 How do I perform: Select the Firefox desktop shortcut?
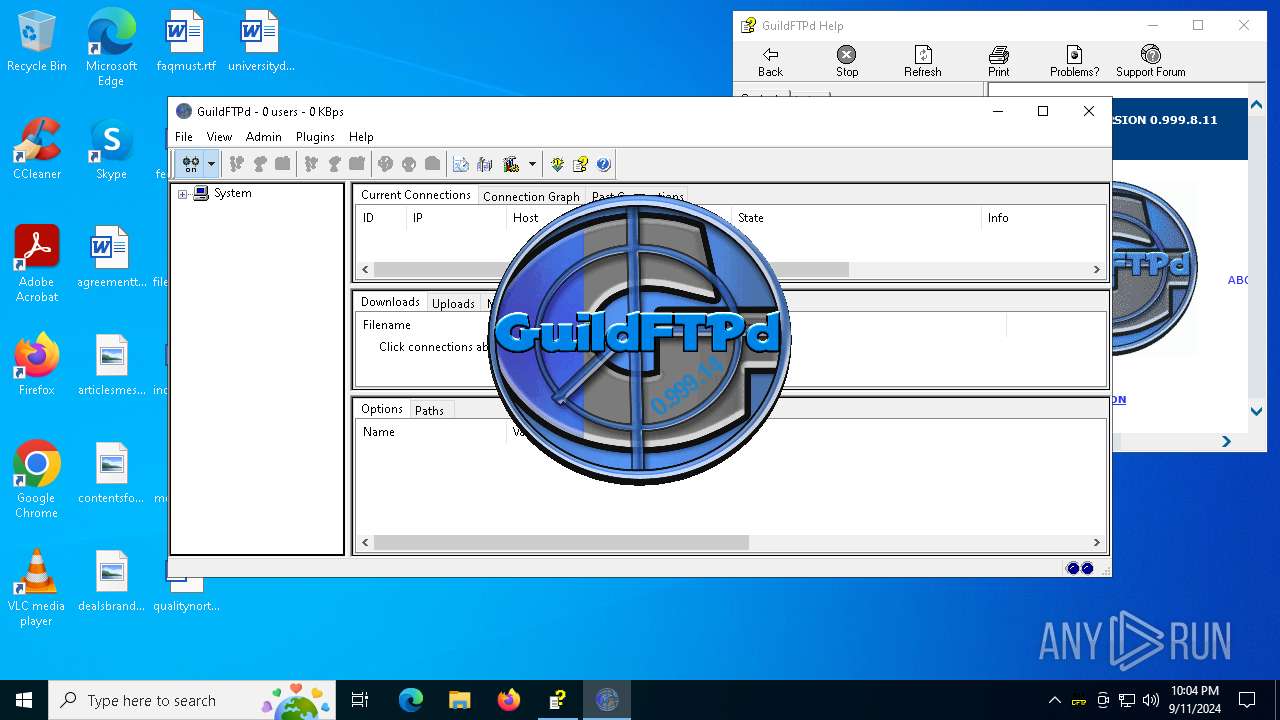click(37, 365)
